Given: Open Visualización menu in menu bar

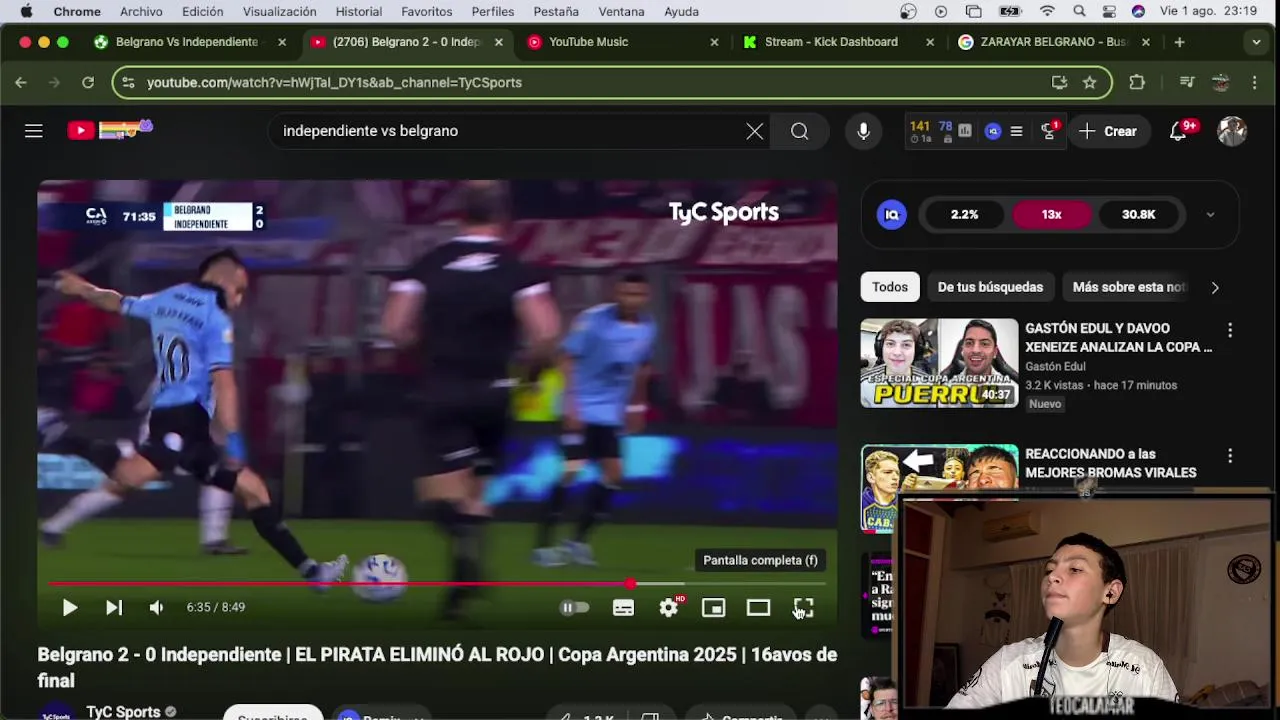Looking at the screenshot, I should pyautogui.click(x=279, y=12).
